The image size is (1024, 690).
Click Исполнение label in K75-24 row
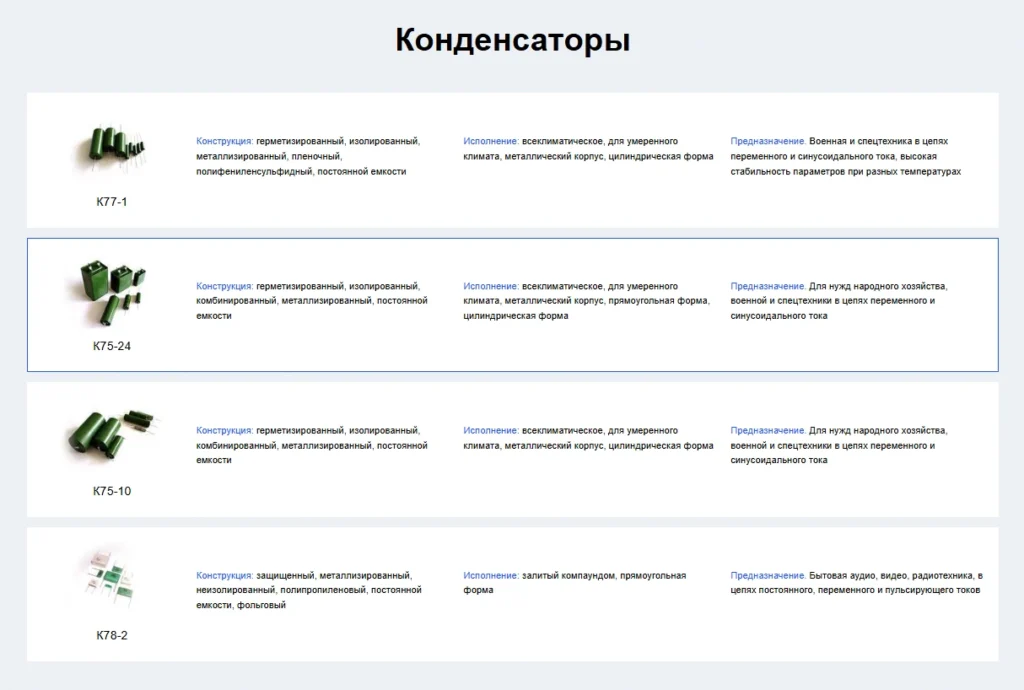(491, 286)
